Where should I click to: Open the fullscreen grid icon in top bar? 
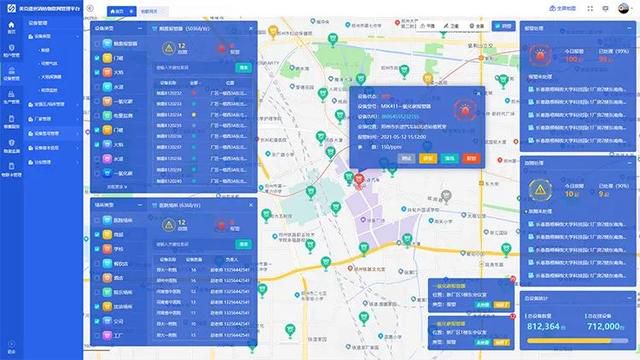pos(590,8)
